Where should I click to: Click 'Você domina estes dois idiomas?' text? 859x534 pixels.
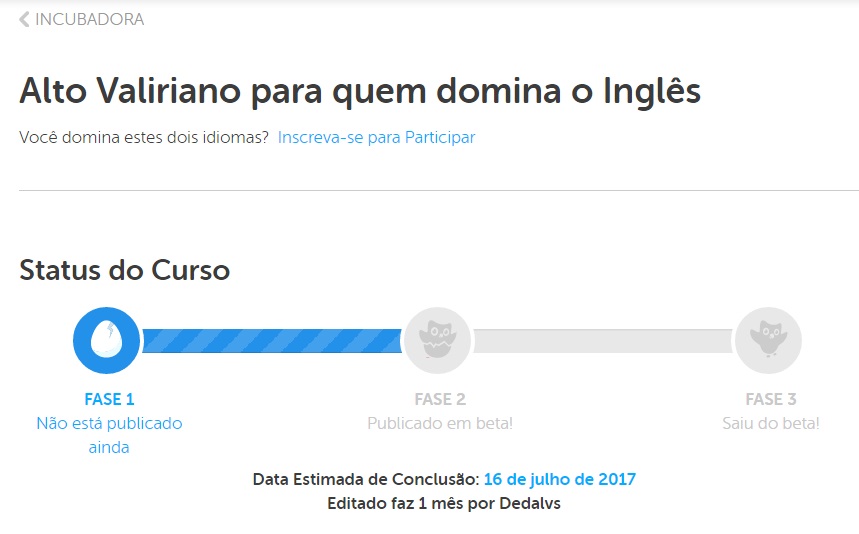click(144, 137)
